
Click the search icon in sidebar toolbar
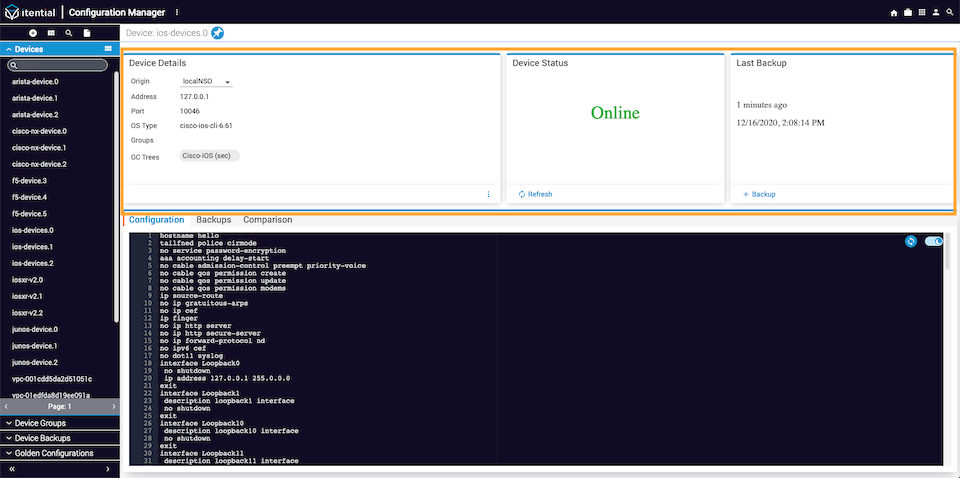coord(69,32)
